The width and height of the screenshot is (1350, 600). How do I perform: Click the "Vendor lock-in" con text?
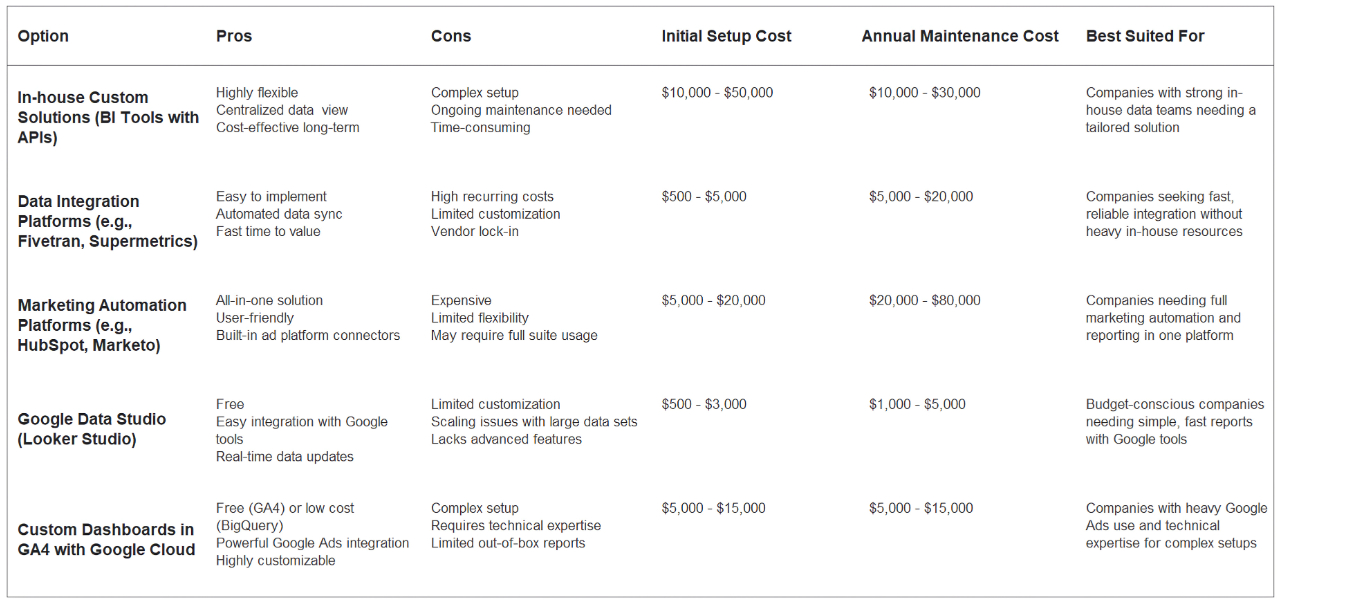[x=475, y=232]
